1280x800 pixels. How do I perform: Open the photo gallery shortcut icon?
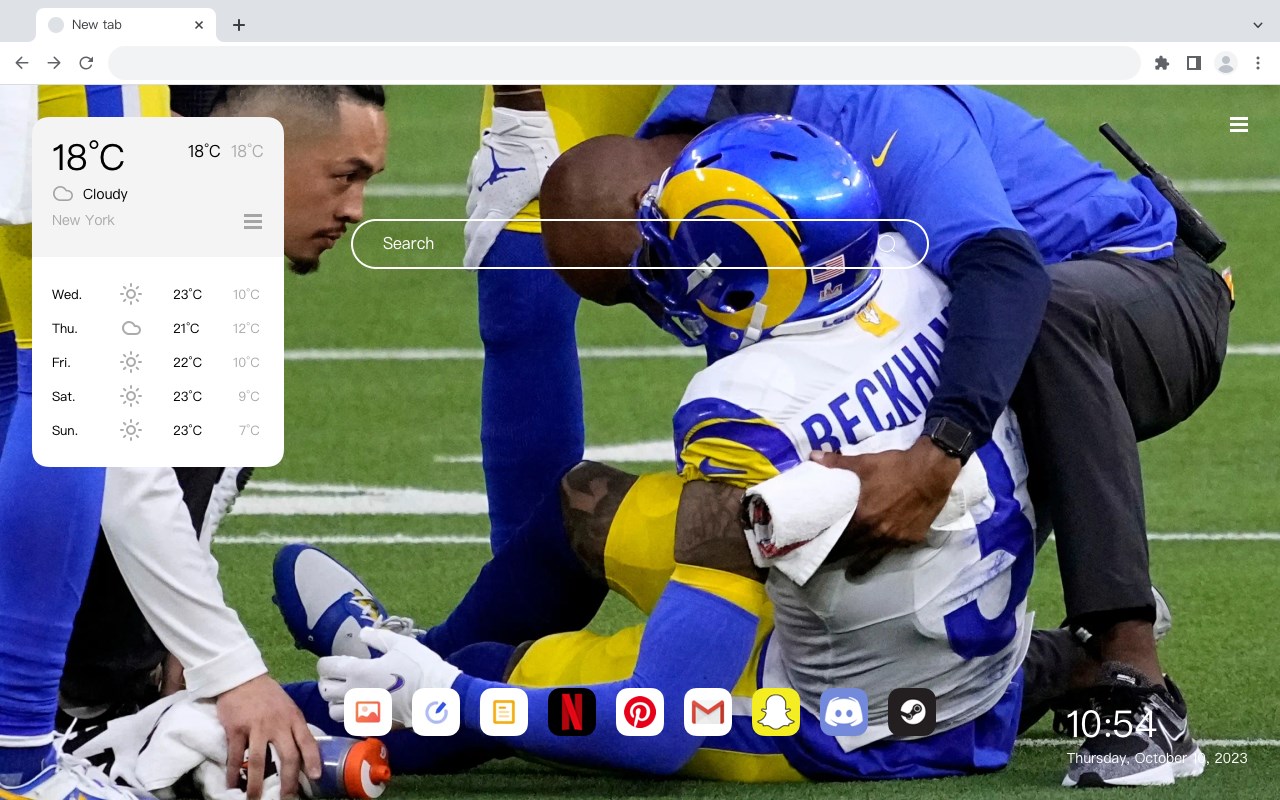click(x=368, y=712)
